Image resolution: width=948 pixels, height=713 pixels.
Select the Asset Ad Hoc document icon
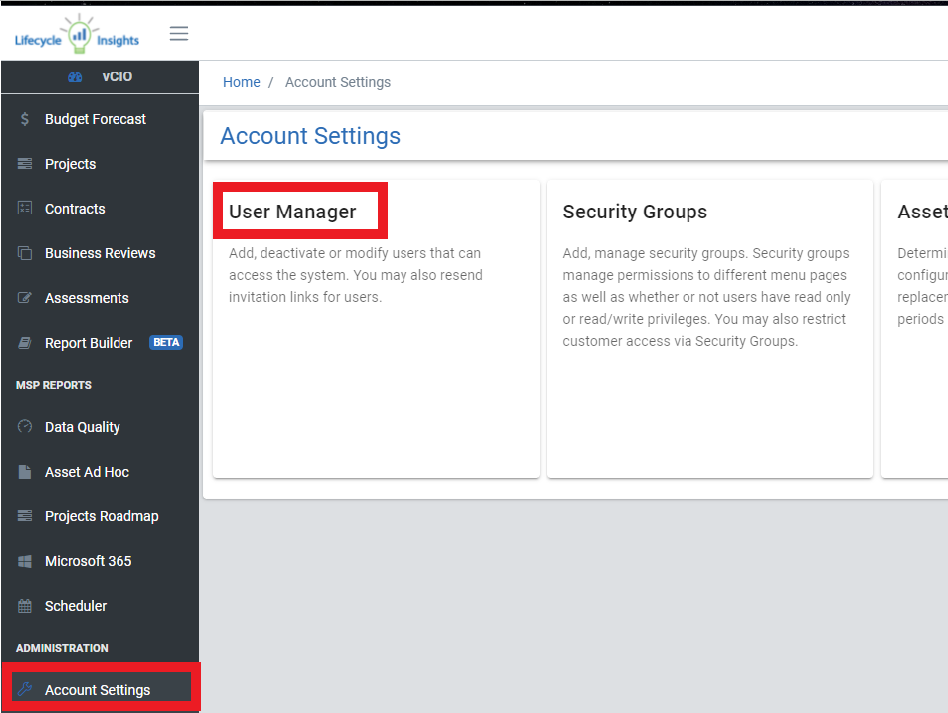(x=25, y=472)
